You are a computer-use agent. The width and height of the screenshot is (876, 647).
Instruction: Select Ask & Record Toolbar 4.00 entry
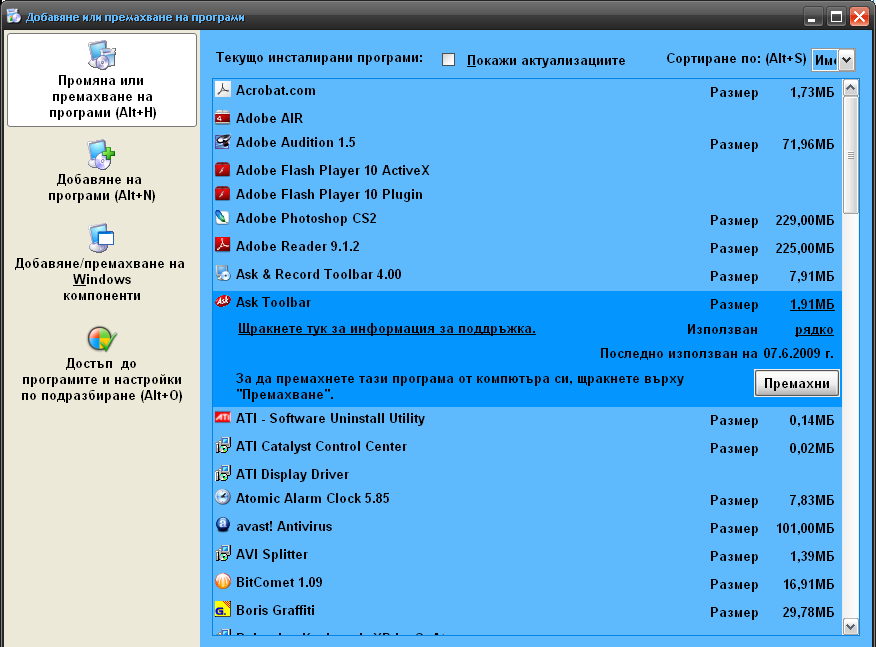(x=527, y=274)
